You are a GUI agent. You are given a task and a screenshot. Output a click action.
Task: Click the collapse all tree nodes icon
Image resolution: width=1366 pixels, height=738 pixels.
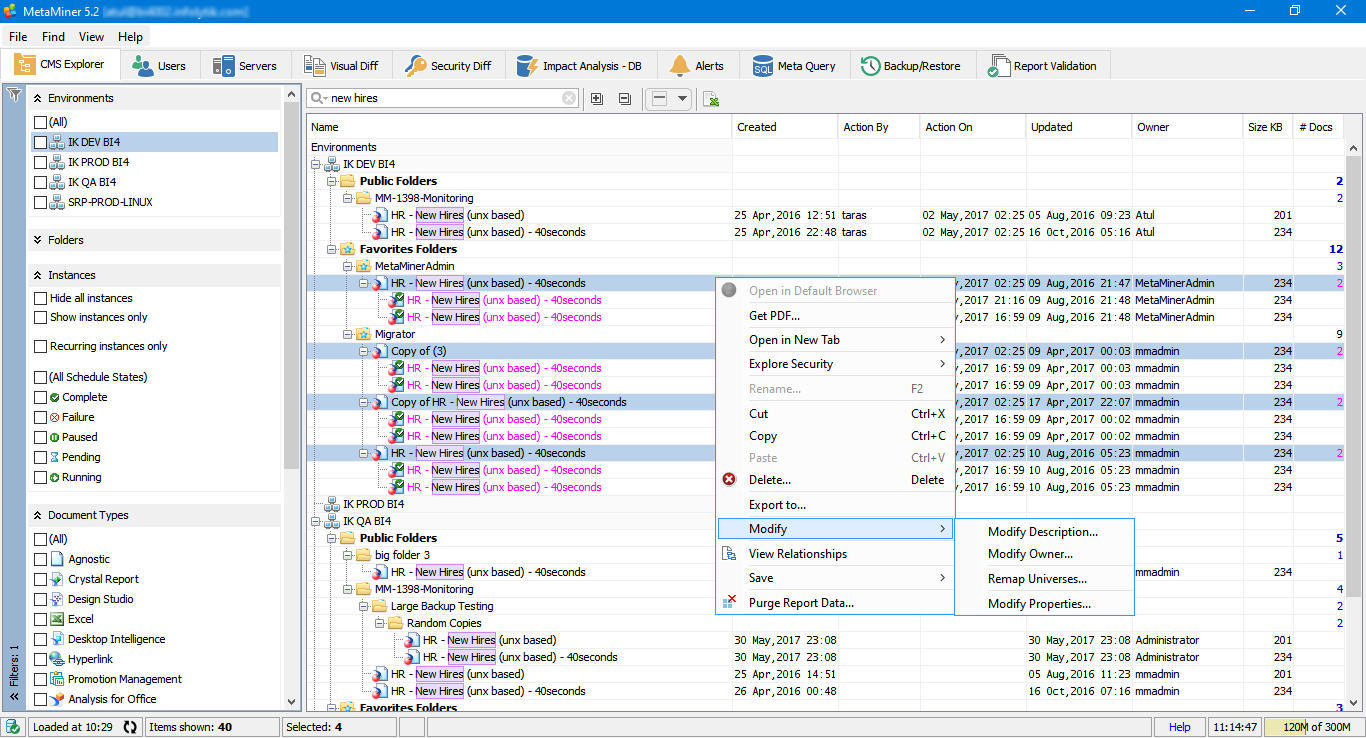coord(625,98)
